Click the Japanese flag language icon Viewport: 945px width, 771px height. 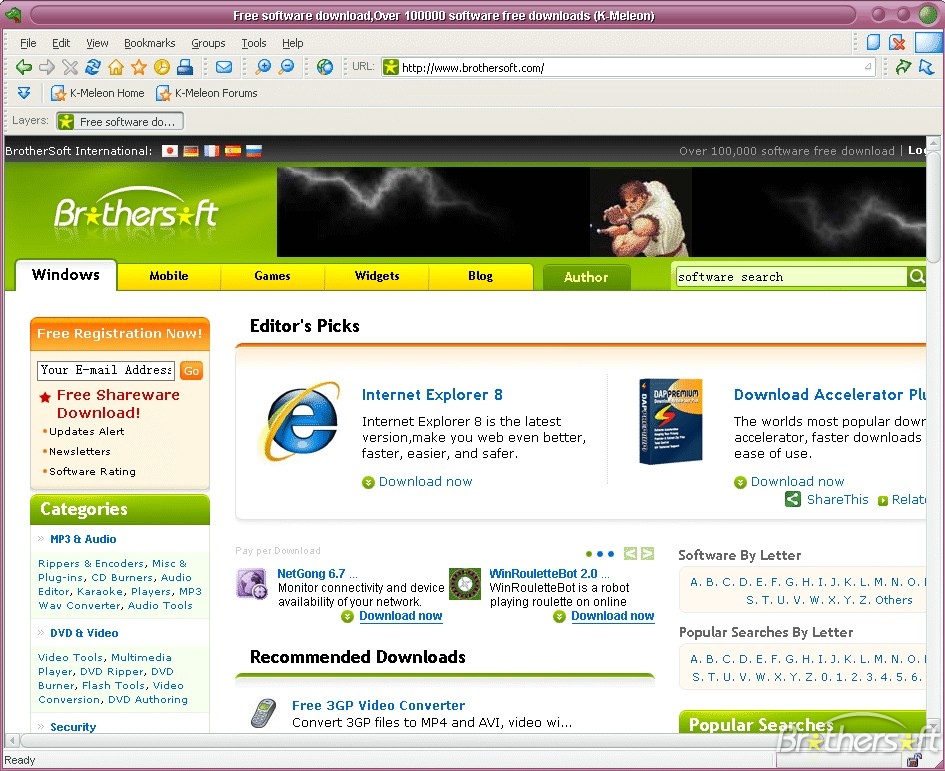170,151
